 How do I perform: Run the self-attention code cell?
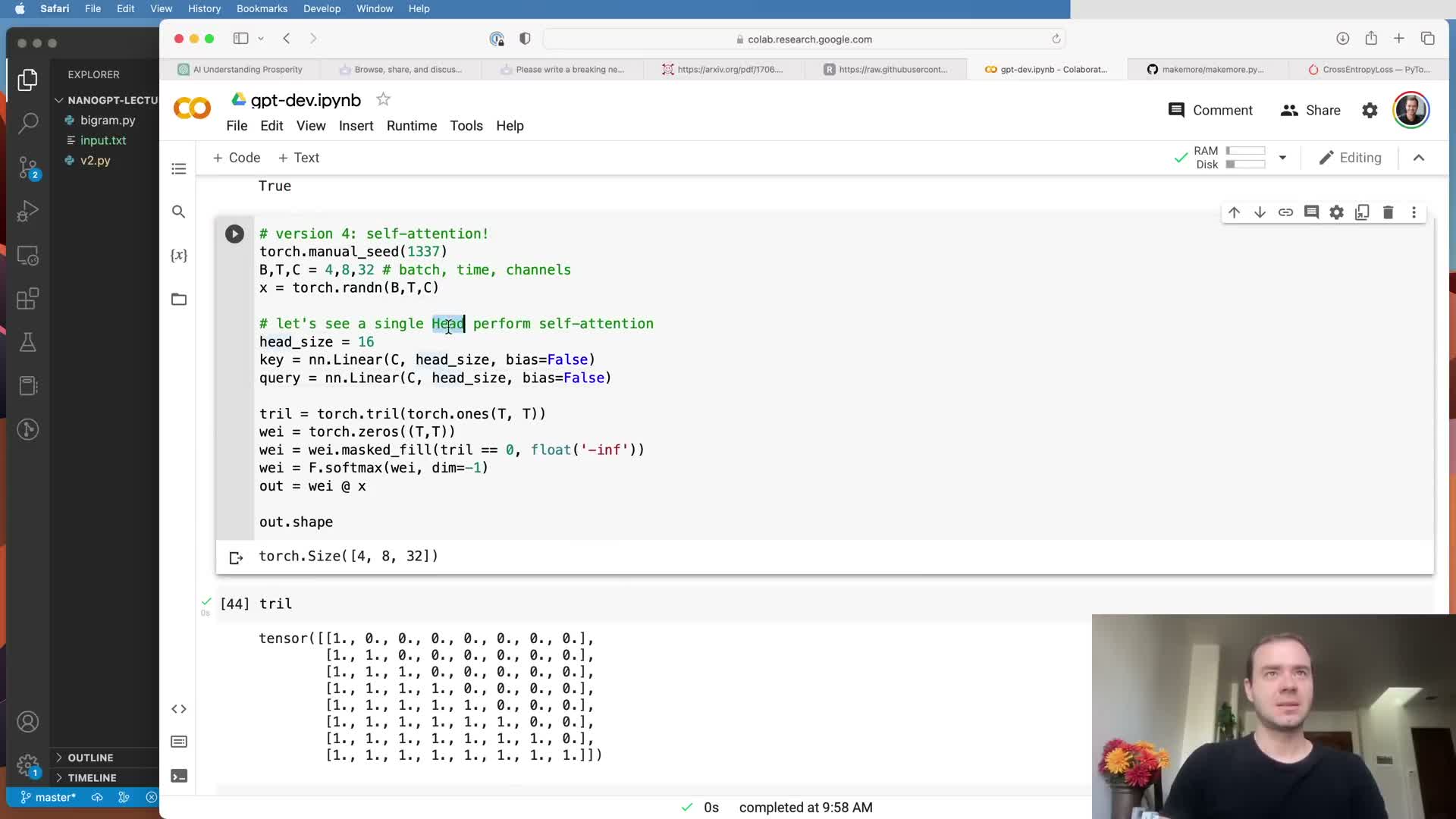point(234,234)
